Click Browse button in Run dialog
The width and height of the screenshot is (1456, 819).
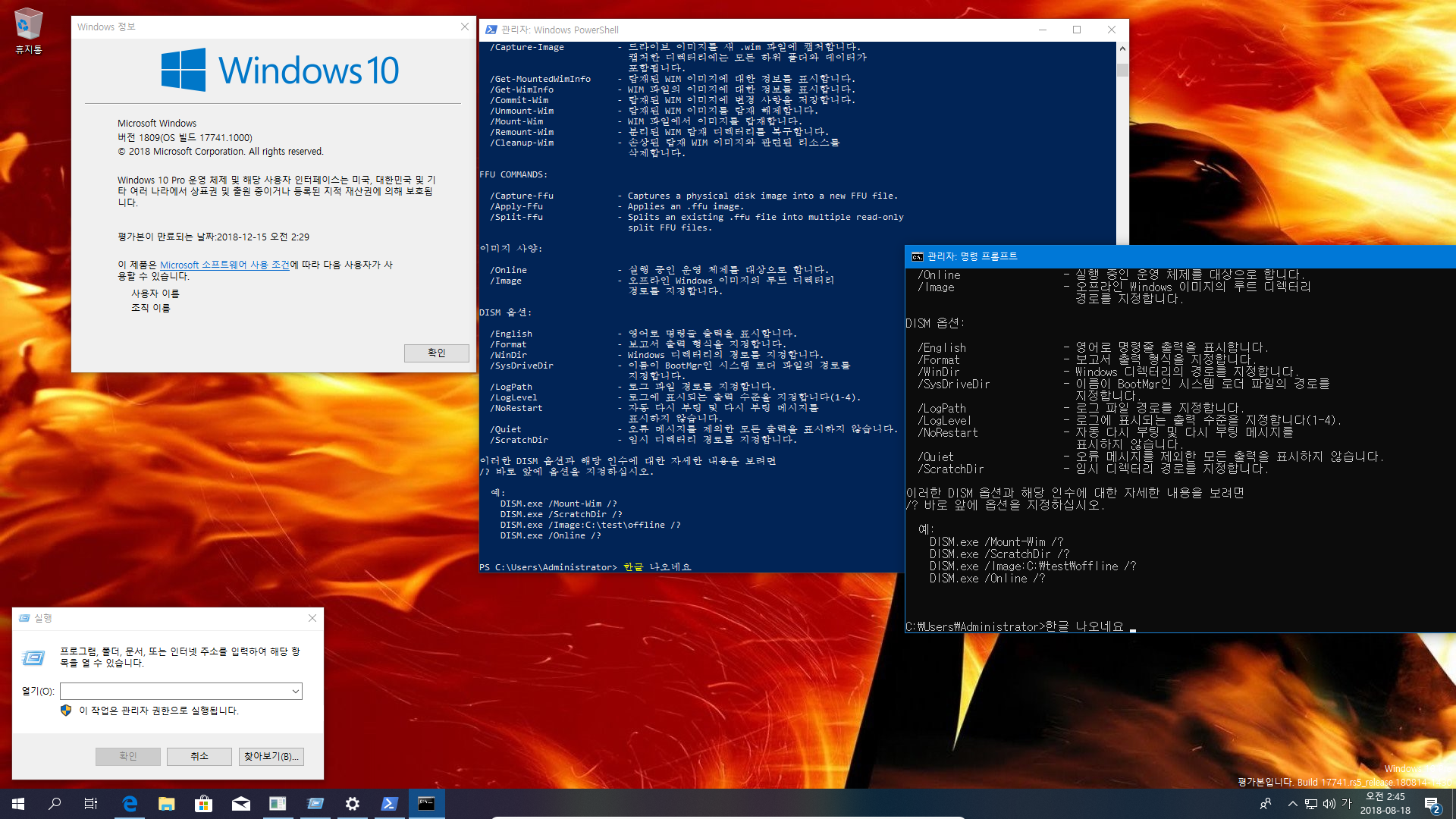pyautogui.click(x=271, y=756)
